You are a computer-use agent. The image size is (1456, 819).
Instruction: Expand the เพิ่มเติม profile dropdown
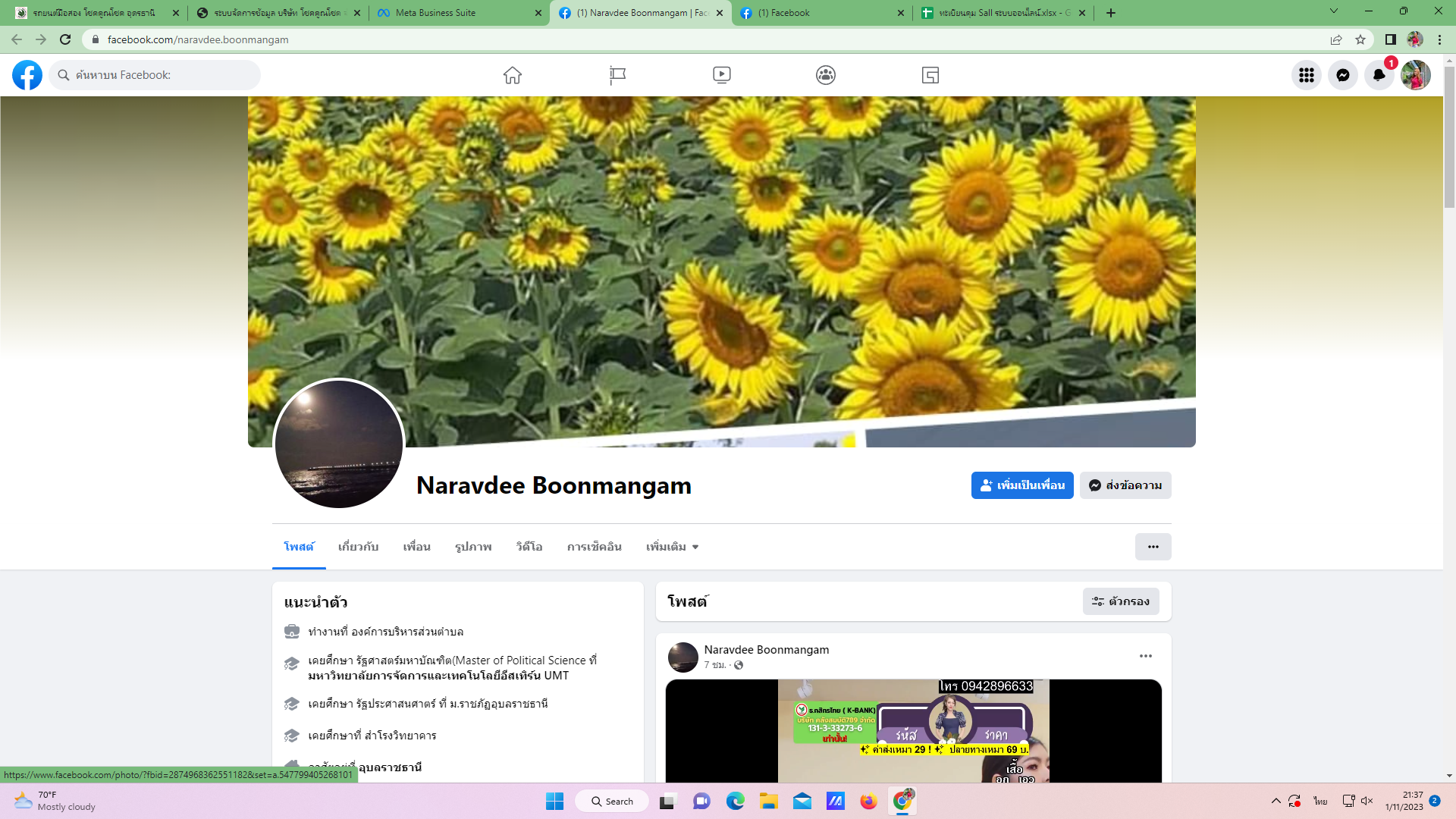[x=672, y=547]
